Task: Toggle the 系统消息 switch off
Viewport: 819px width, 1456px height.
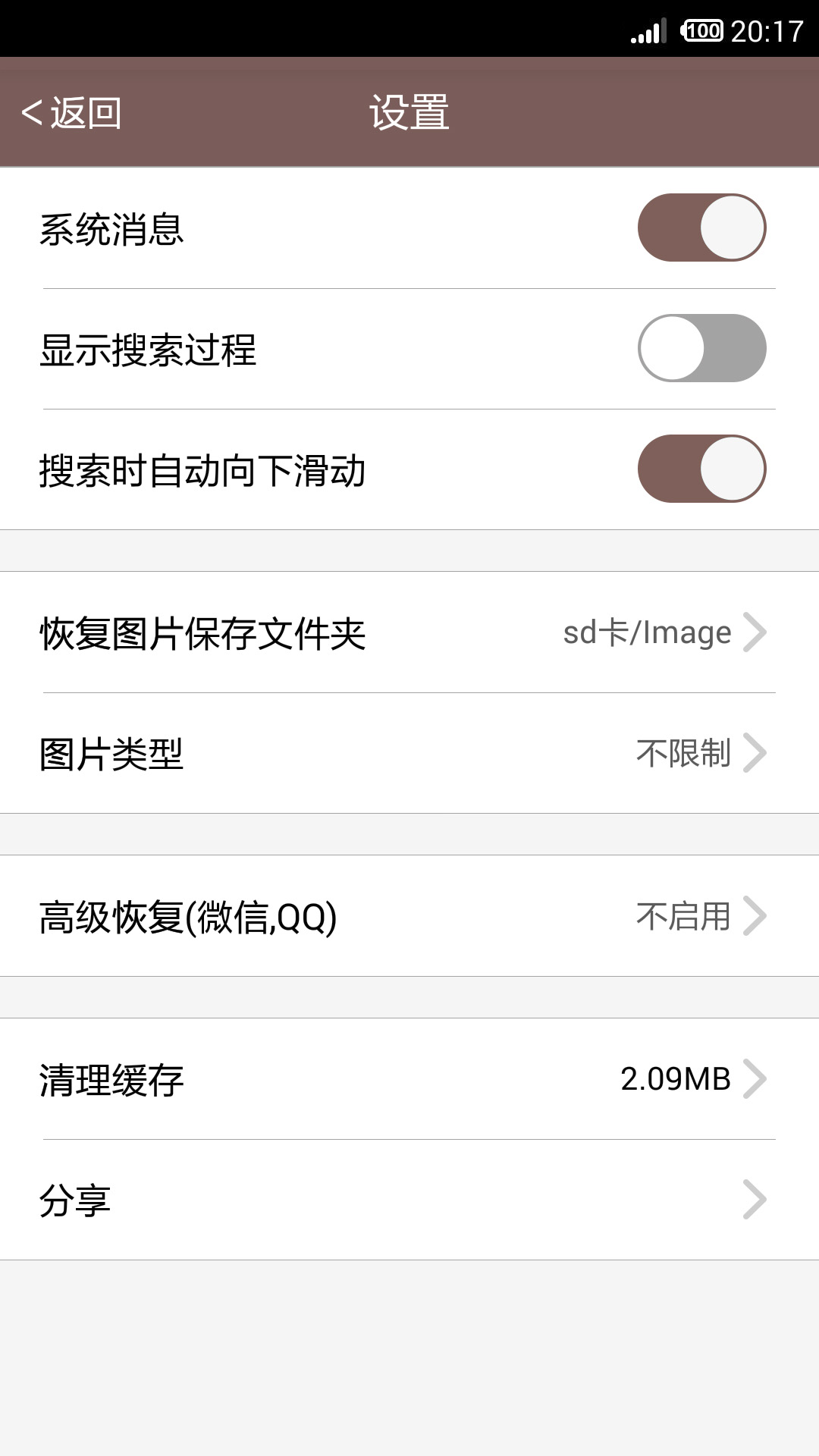Action: 701,227
